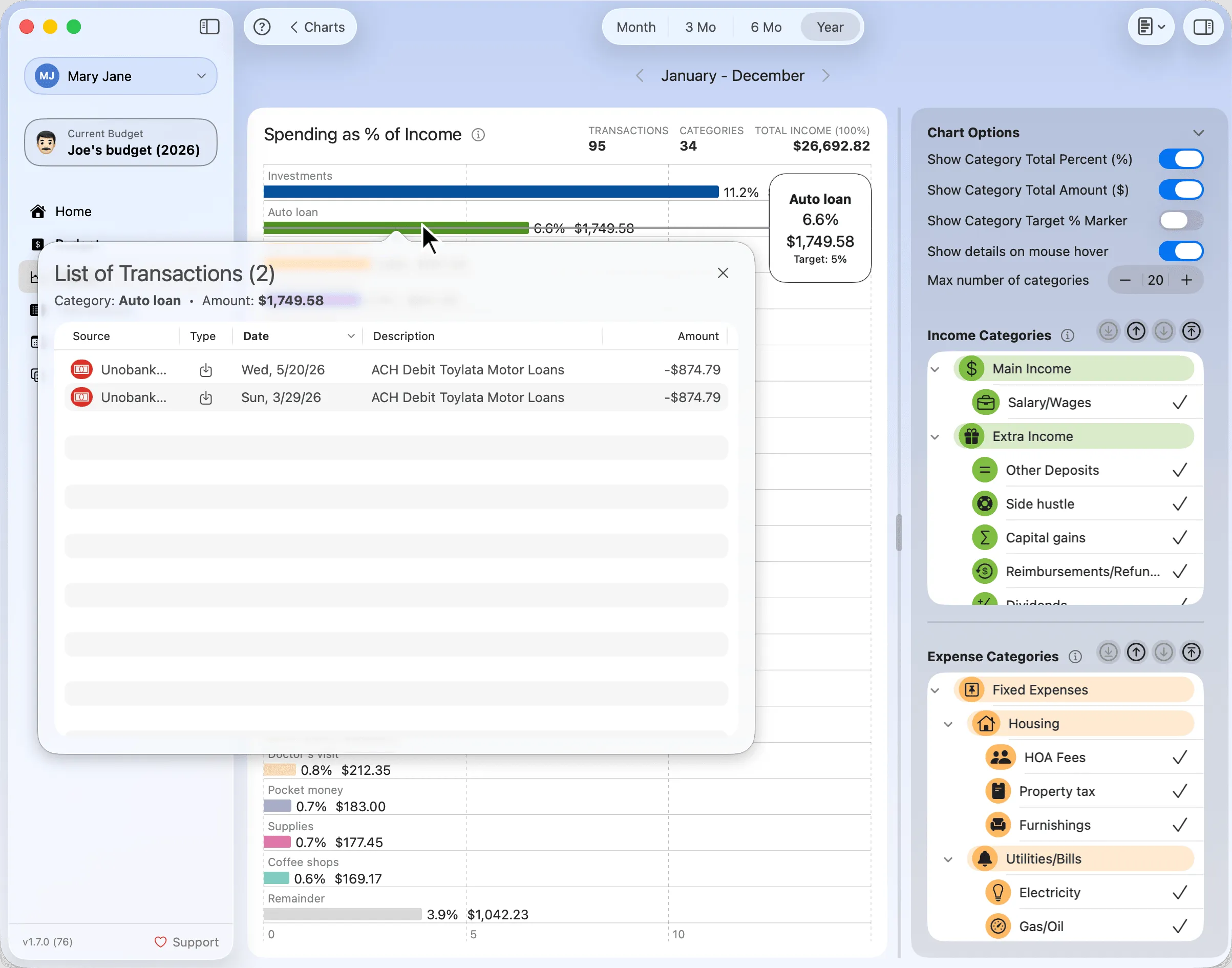Open the help question mark icon

pos(262,27)
